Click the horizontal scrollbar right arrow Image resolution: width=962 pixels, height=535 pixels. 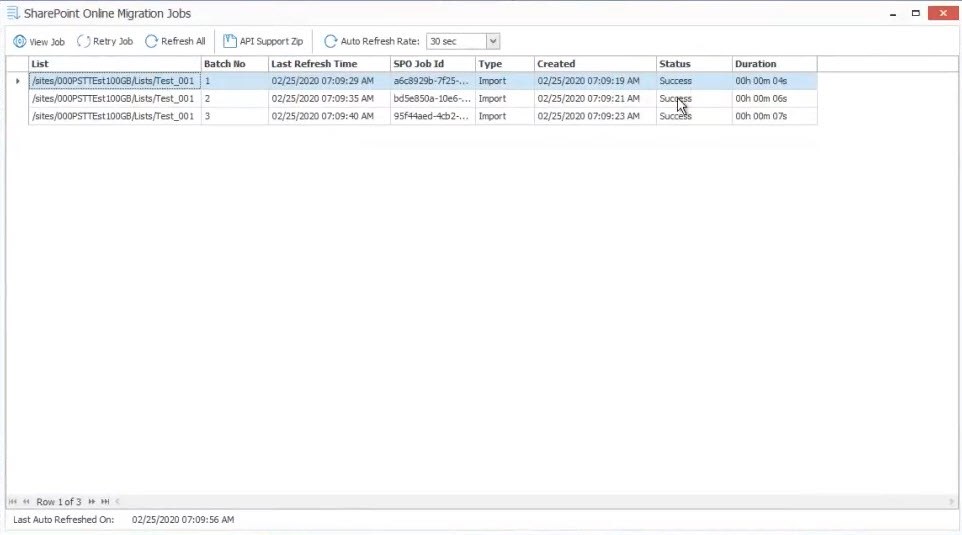pos(952,501)
